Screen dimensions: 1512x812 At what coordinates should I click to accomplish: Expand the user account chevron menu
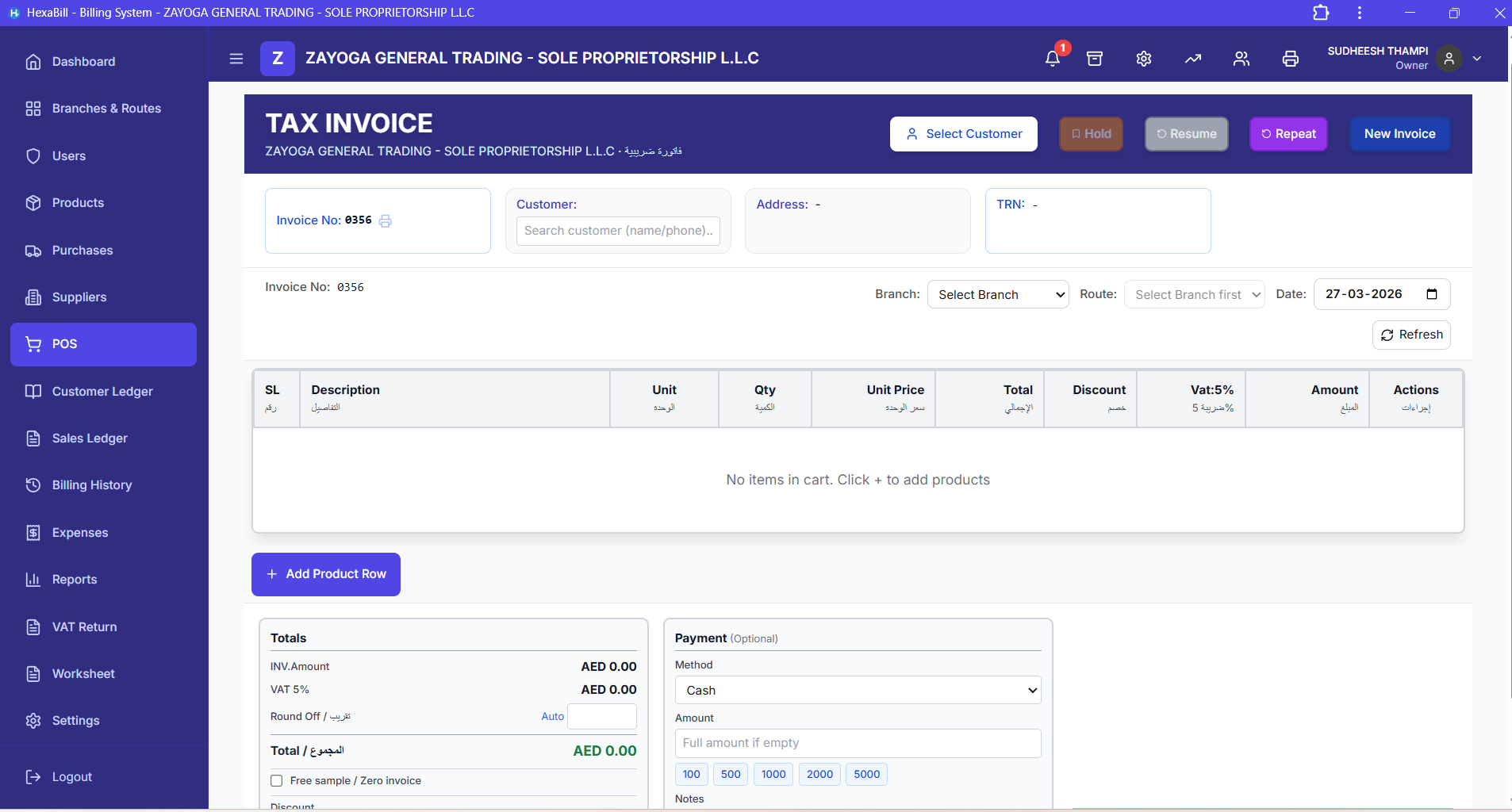click(1477, 59)
